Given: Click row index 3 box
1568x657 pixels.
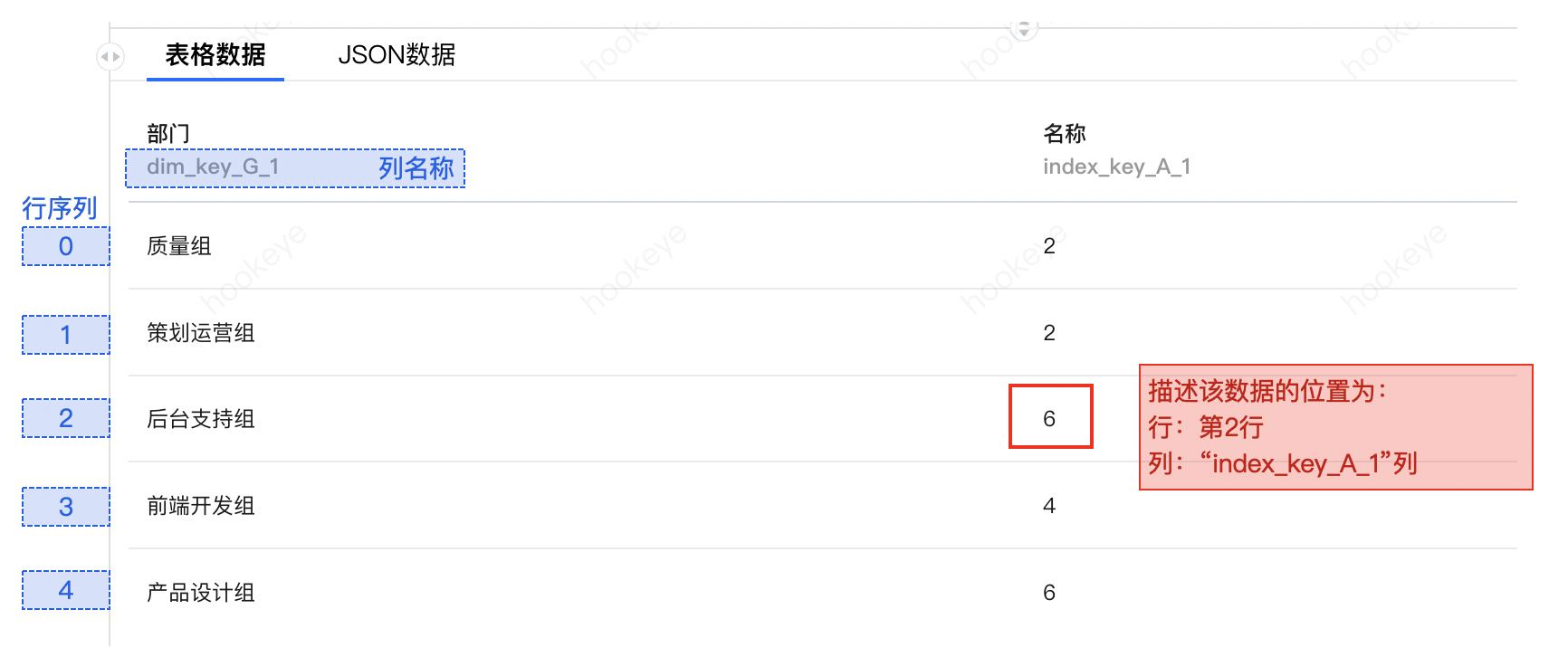Looking at the screenshot, I should pyautogui.click(x=66, y=507).
